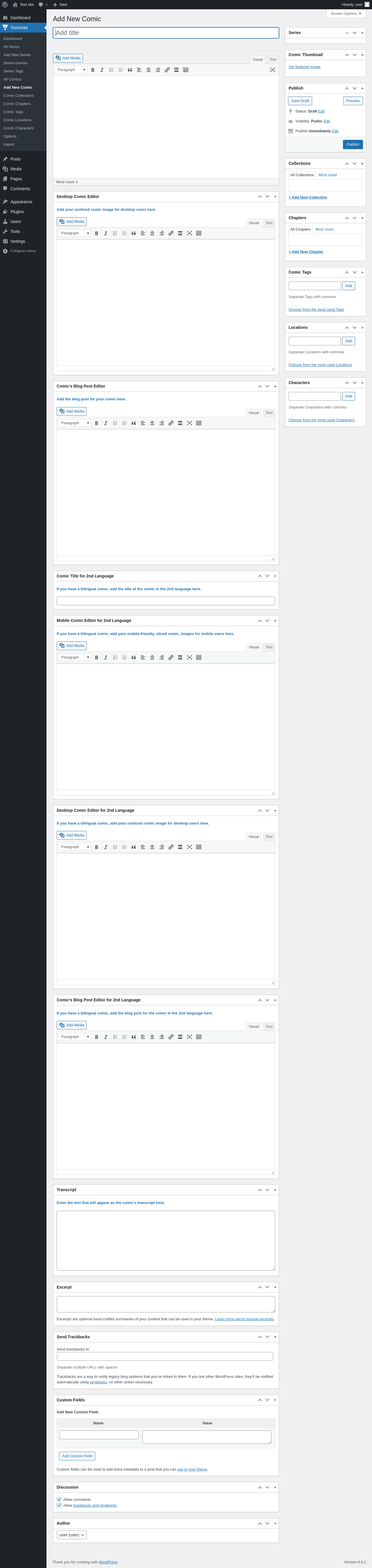372x1568 pixels.
Task: Open the Comic Collections submenu item
Action: pyautogui.click(x=19, y=96)
